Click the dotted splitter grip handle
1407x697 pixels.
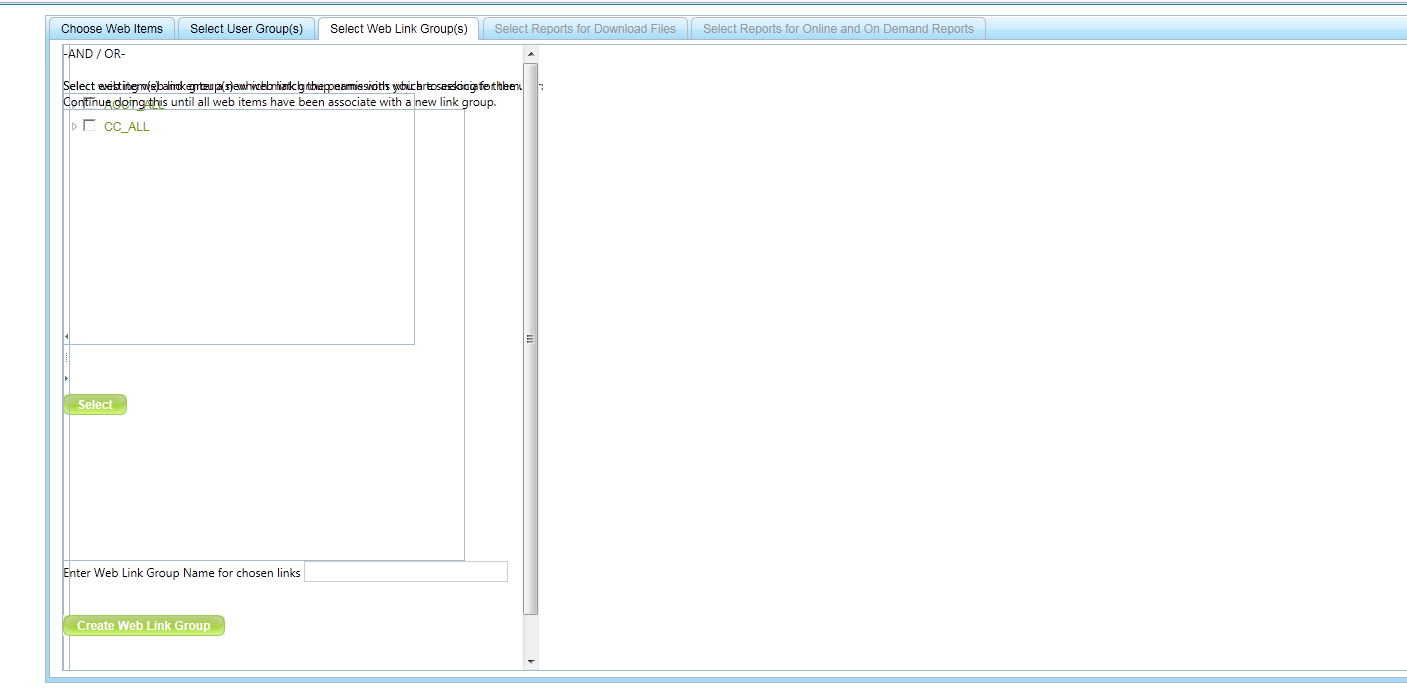[x=66, y=357]
